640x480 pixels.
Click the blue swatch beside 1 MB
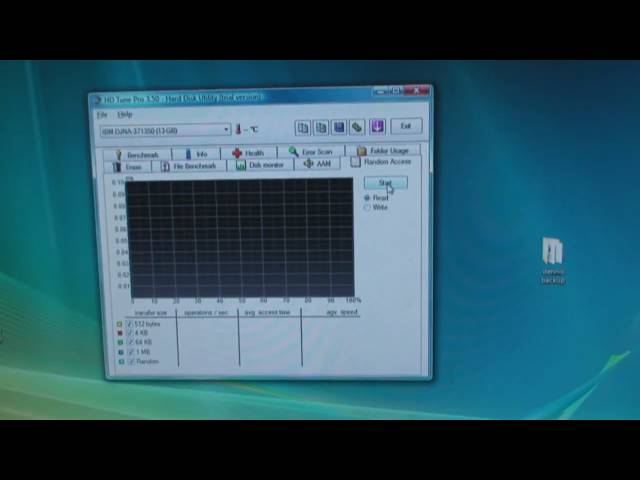(x=120, y=352)
